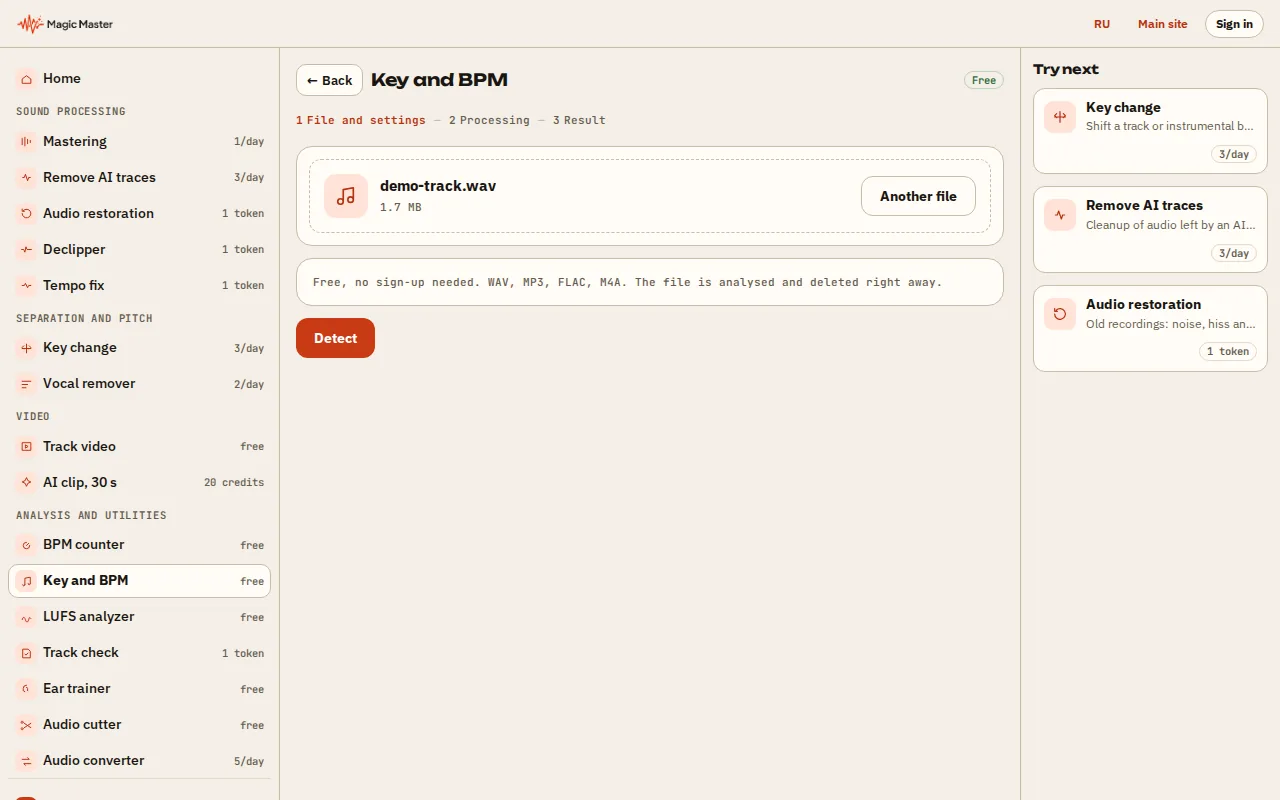Choose Another file button
This screenshot has height=800, width=1280.
coord(918,196)
